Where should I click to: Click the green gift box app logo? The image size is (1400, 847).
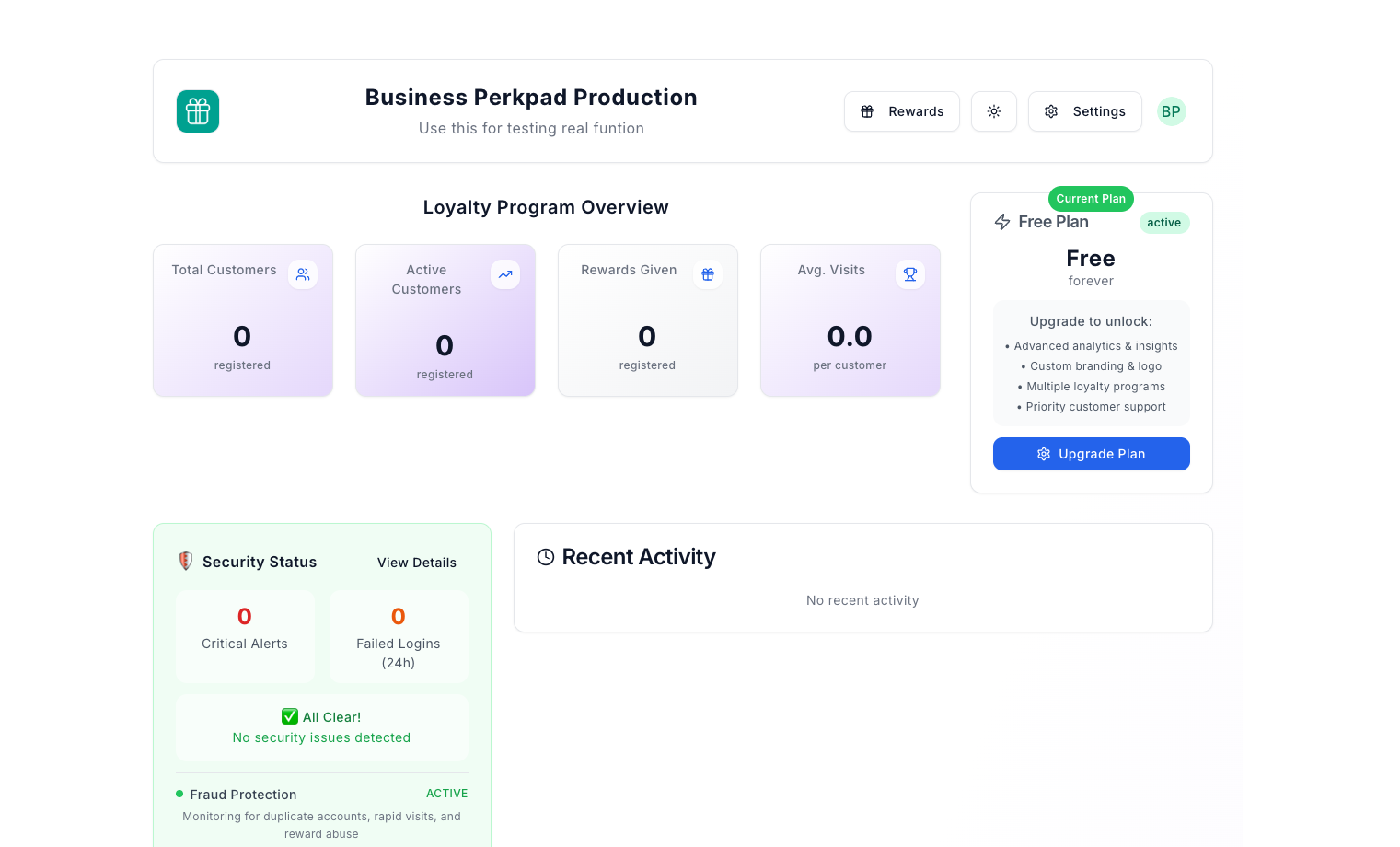point(198,111)
